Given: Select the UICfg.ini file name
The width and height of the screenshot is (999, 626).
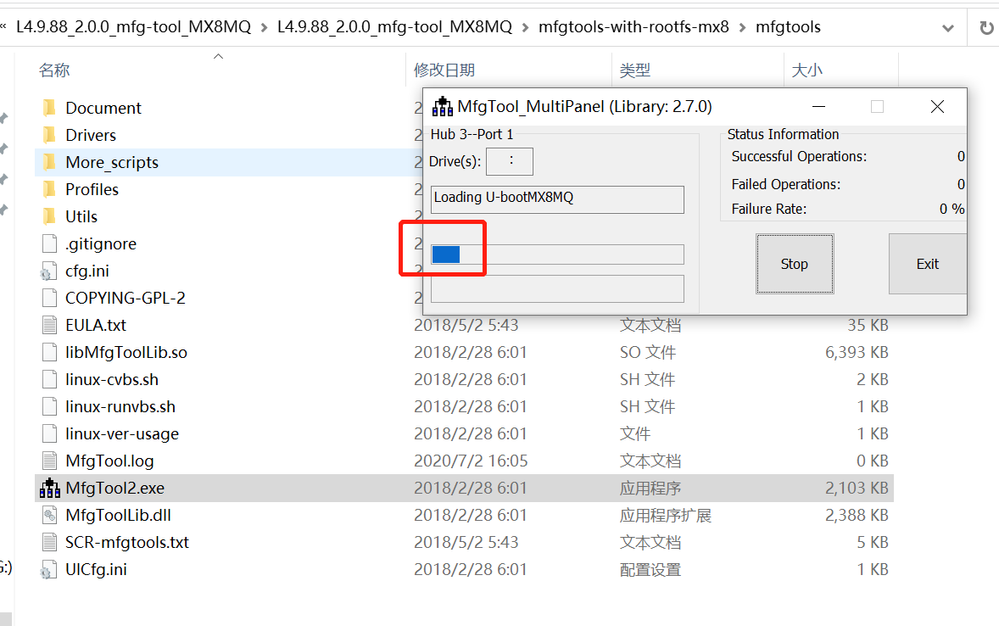Looking at the screenshot, I should tap(96, 570).
